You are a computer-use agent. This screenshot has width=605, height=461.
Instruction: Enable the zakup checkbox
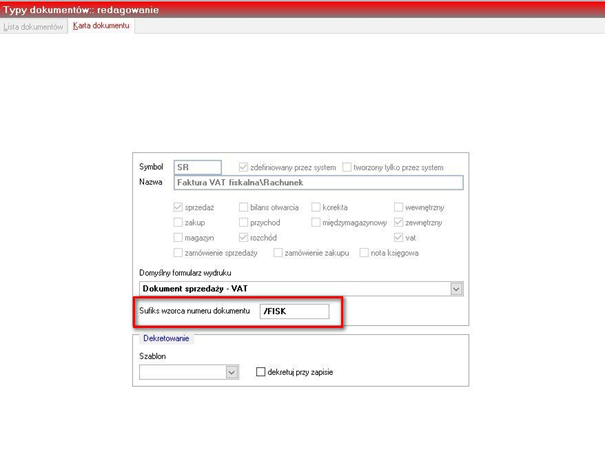pyautogui.click(x=178, y=222)
